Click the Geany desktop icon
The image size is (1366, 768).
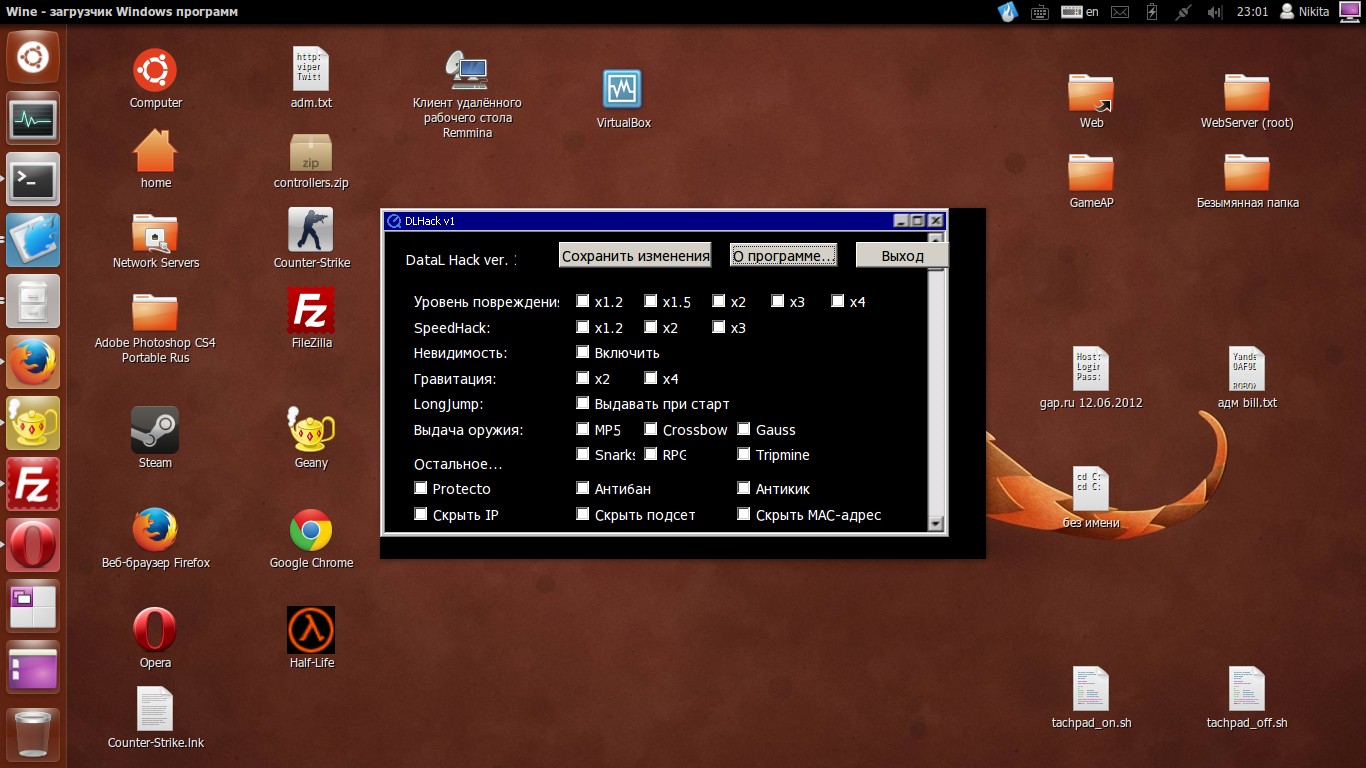point(311,431)
